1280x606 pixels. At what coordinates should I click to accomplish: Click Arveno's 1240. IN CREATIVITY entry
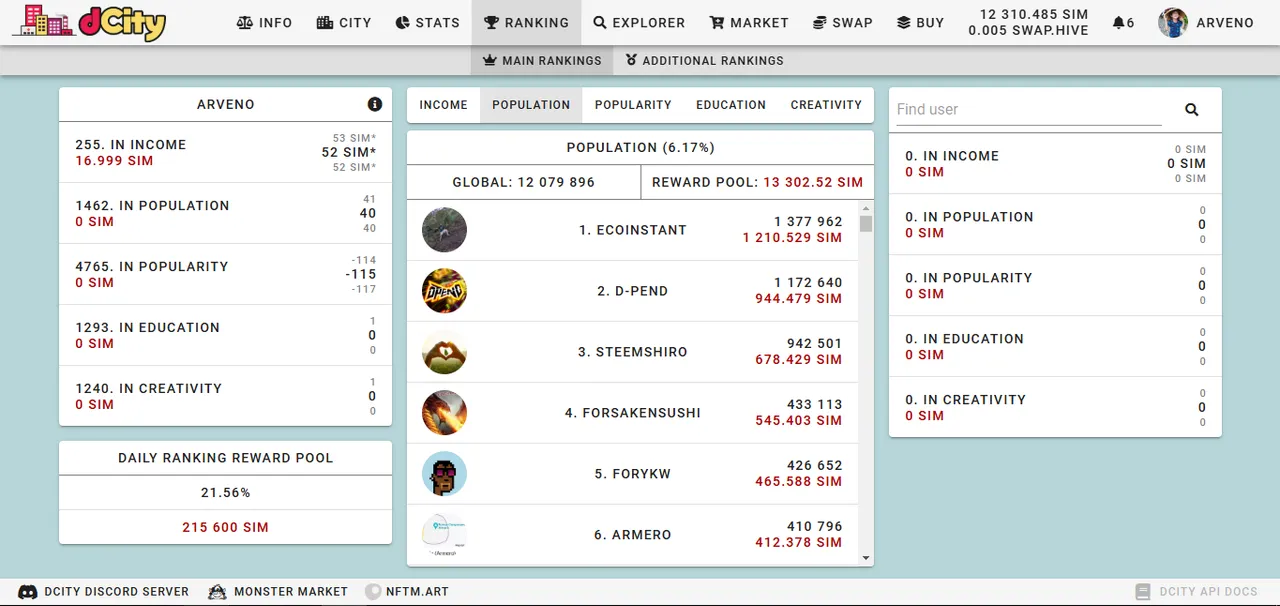[x=225, y=396]
